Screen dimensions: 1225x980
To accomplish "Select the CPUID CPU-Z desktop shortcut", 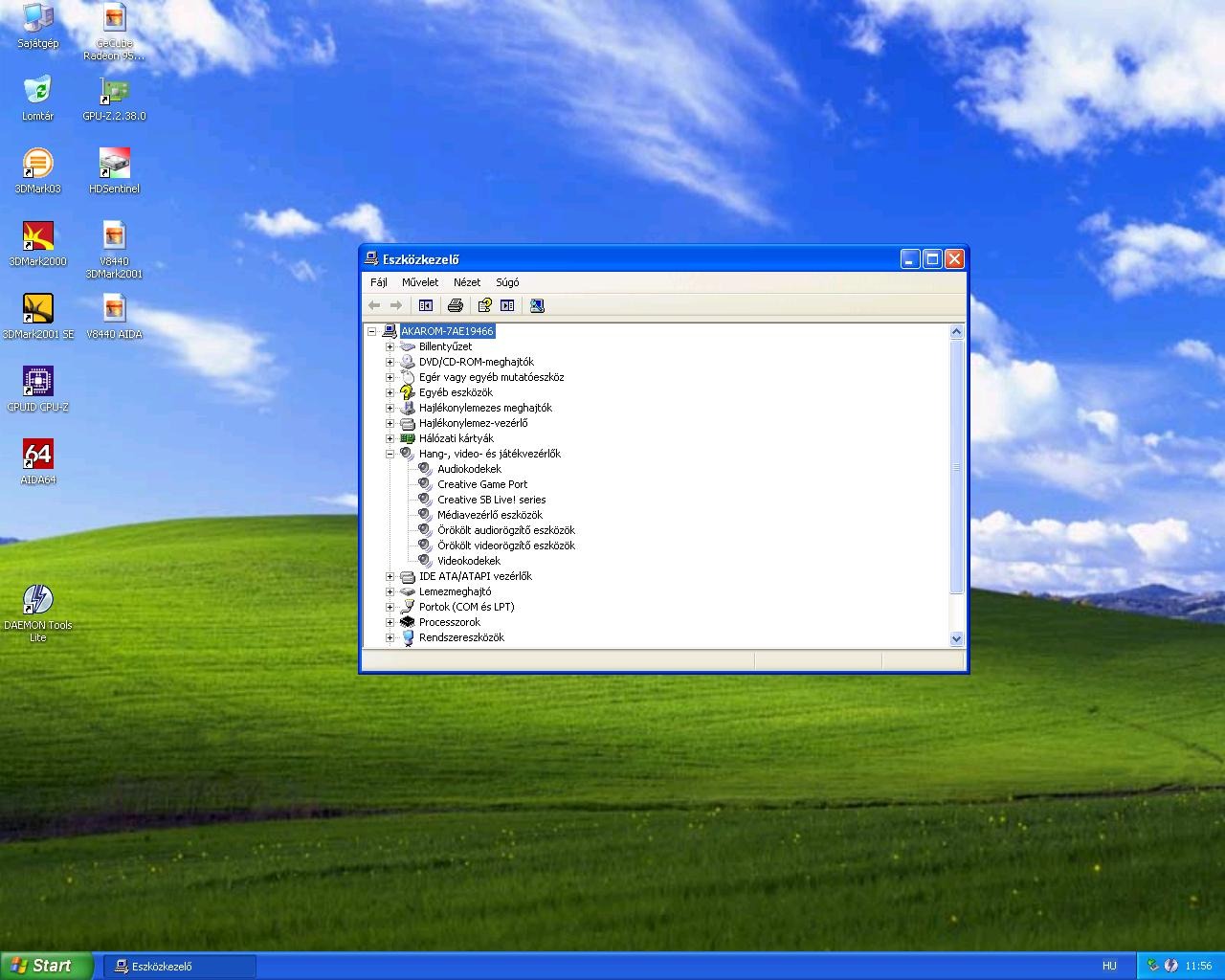I will click(38, 390).
